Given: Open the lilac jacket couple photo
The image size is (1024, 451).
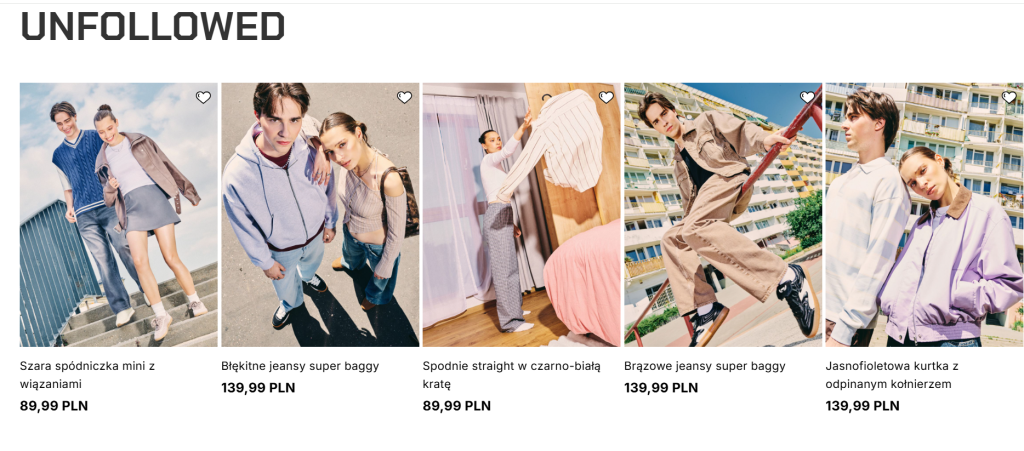Looking at the screenshot, I should (x=925, y=215).
